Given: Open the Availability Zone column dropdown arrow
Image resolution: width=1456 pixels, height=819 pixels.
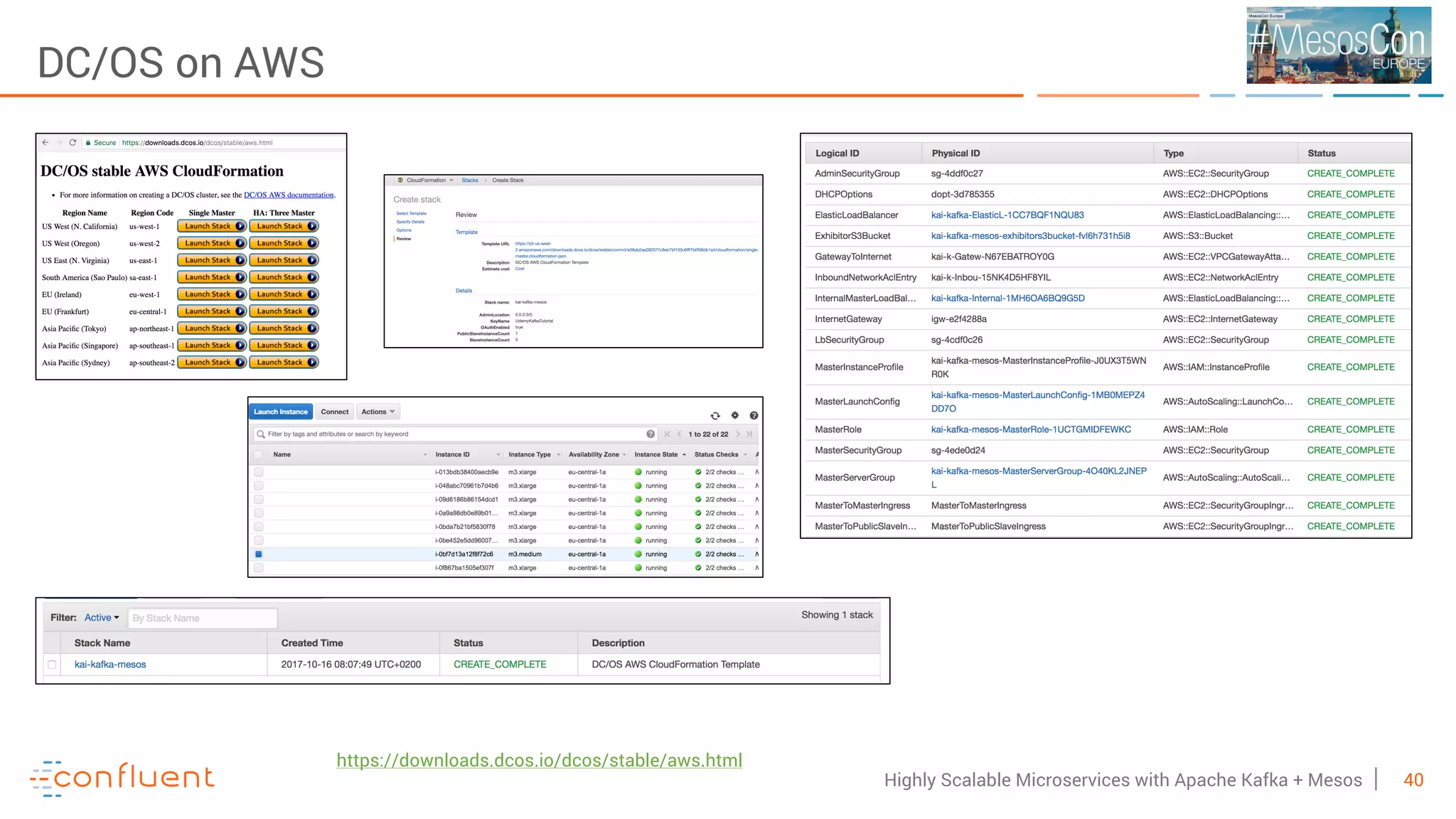Looking at the screenshot, I should pyautogui.click(x=624, y=455).
